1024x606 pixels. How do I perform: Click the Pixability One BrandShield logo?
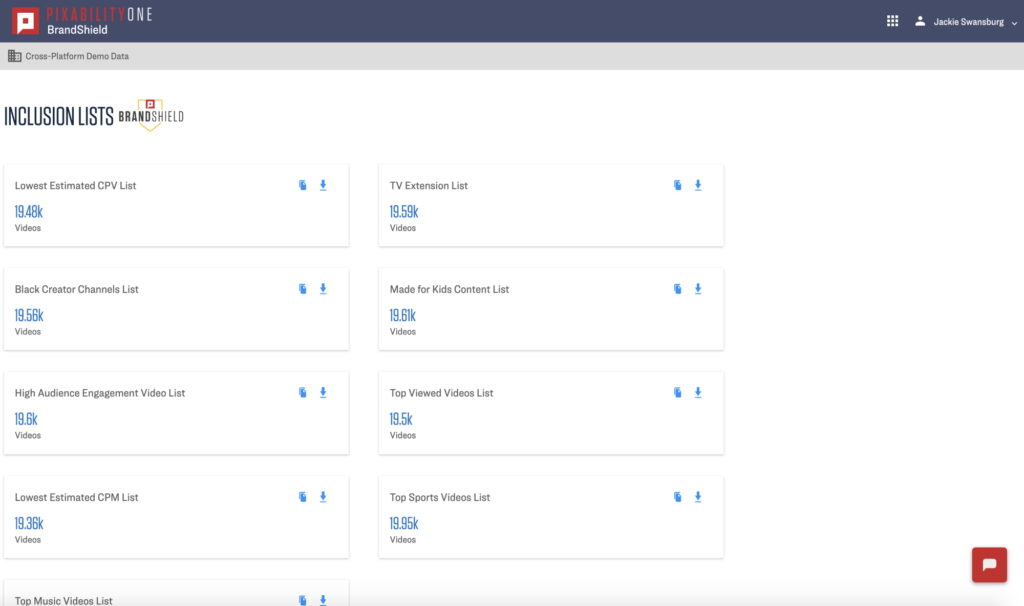[x=82, y=21]
